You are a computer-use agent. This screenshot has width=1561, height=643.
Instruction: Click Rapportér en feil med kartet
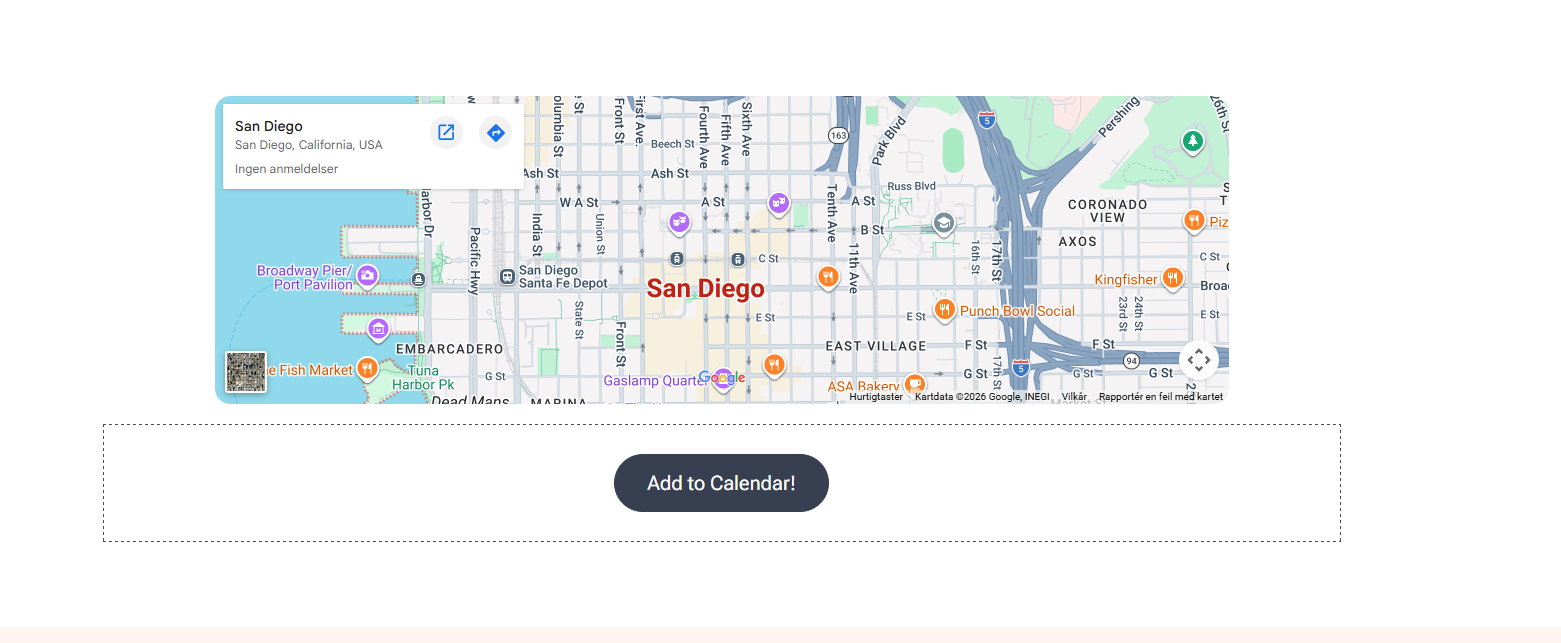click(1161, 397)
